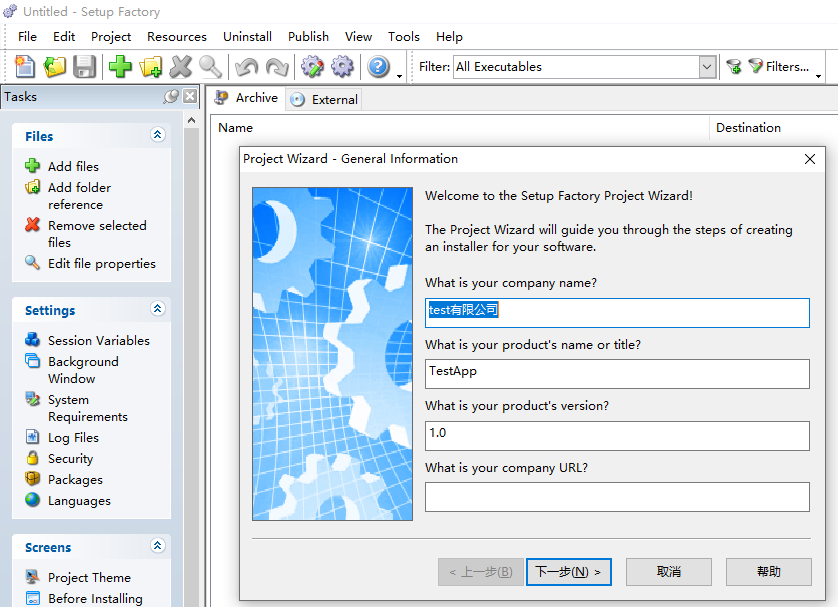Switch to the Archive tab
The image size is (838, 607).
tap(246, 98)
